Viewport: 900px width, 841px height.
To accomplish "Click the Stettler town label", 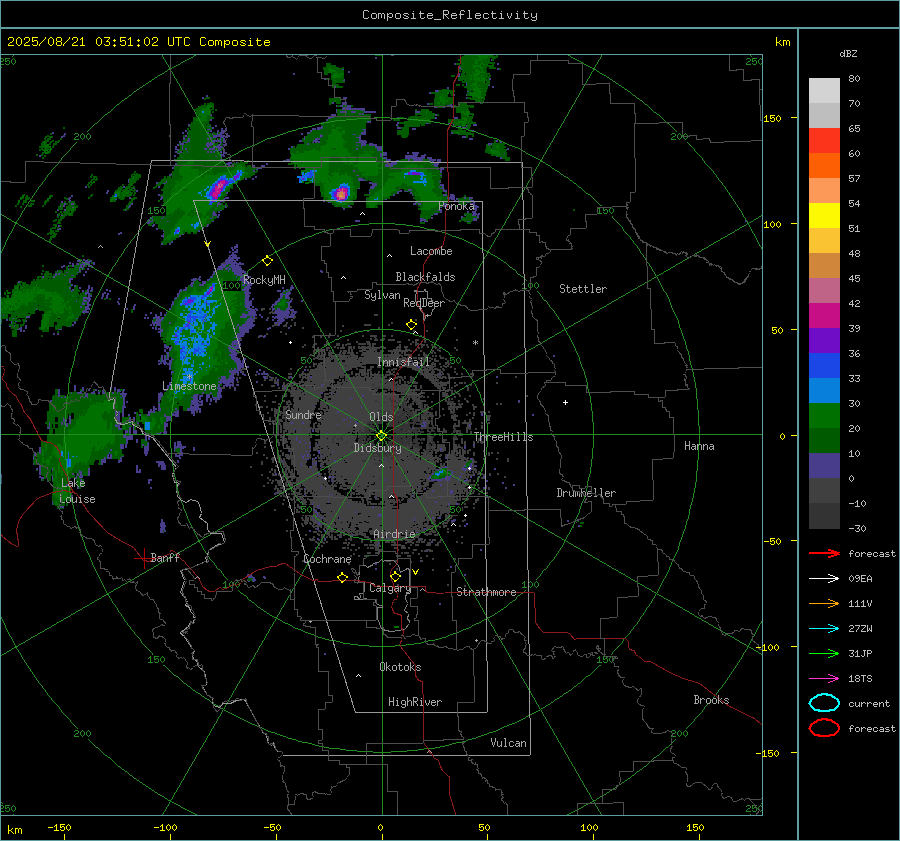I will coord(583,289).
